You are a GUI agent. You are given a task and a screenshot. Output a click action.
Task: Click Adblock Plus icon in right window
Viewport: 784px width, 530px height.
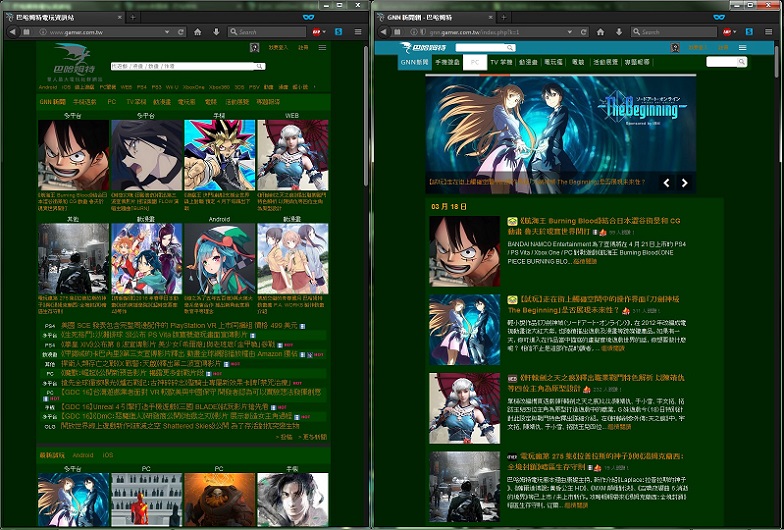pyautogui.click(x=726, y=32)
